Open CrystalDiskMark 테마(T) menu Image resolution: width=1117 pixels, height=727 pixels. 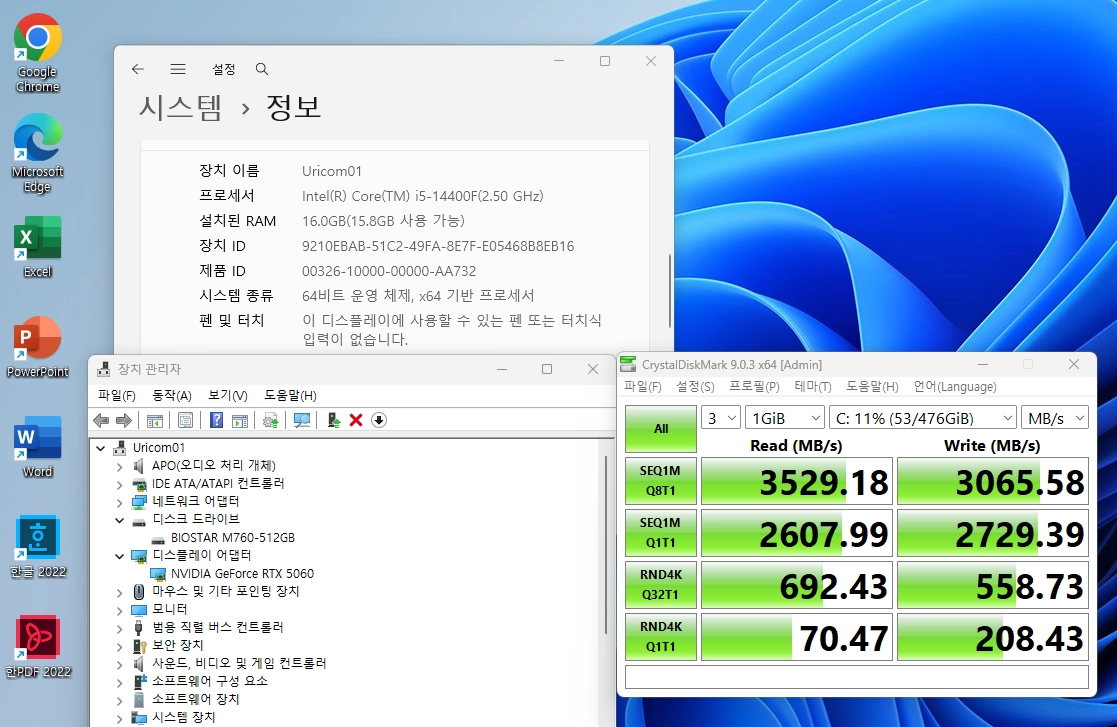coord(813,387)
